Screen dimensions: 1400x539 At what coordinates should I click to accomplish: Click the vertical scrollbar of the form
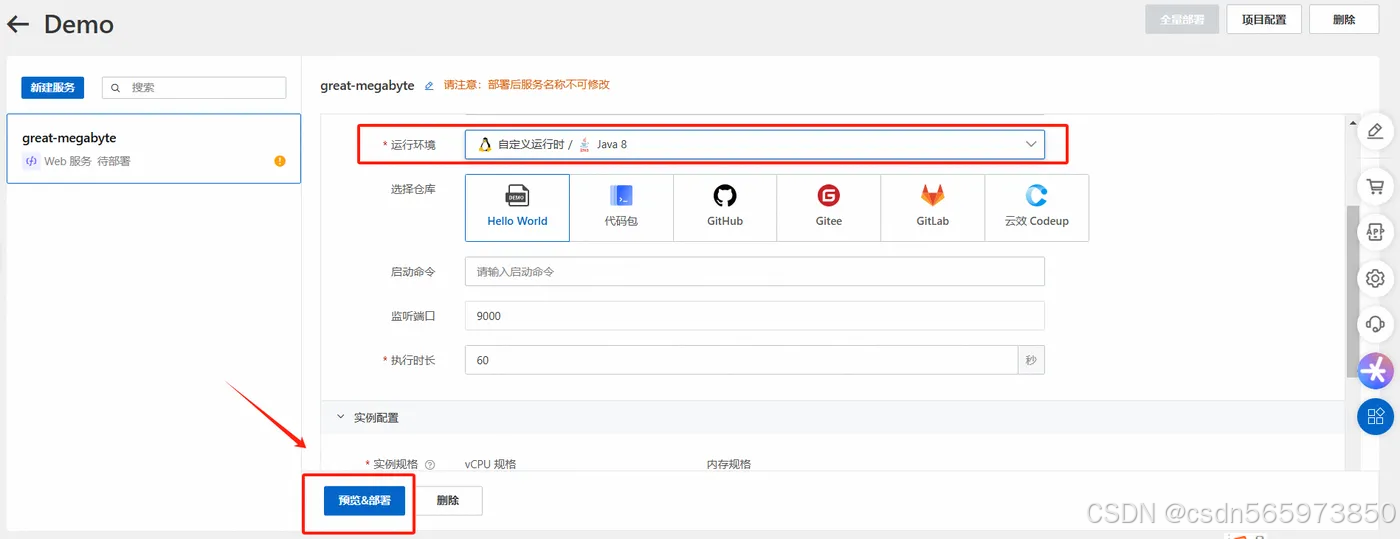coord(1353,292)
